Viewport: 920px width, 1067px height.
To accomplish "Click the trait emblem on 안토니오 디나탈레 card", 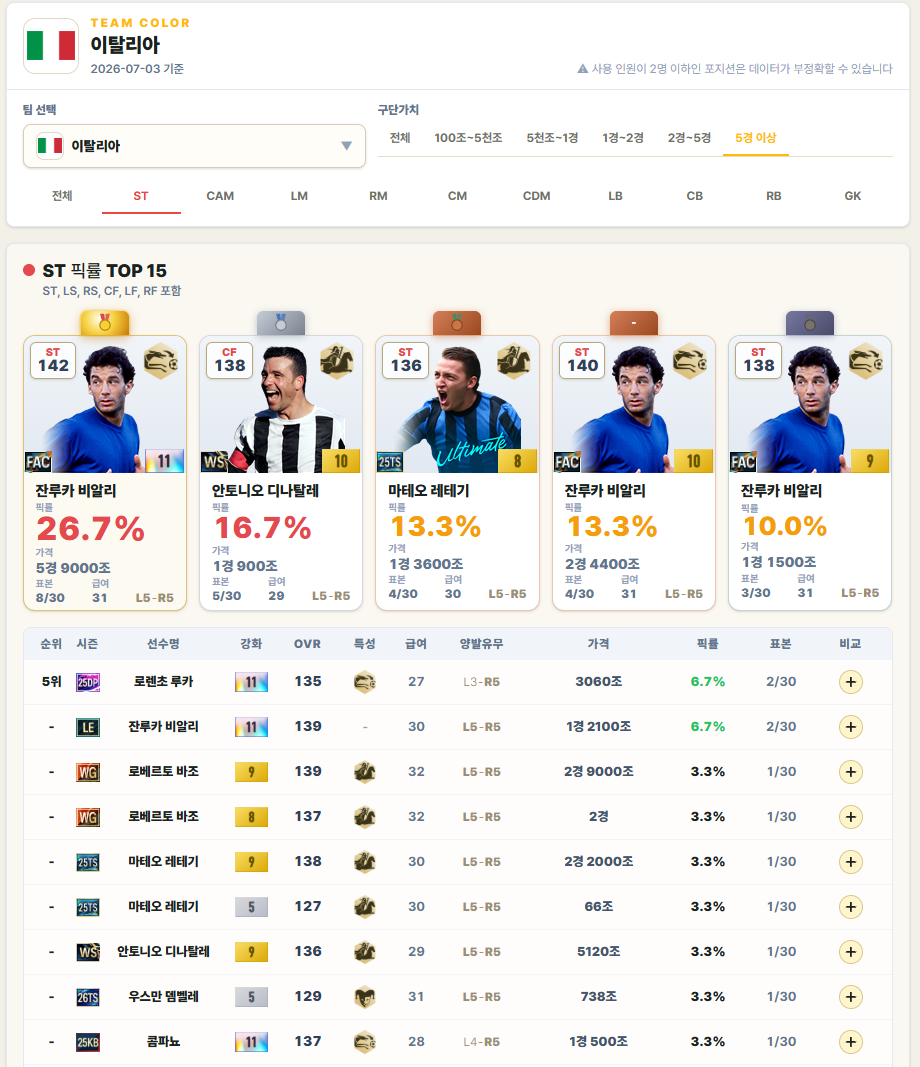I will coord(337,361).
